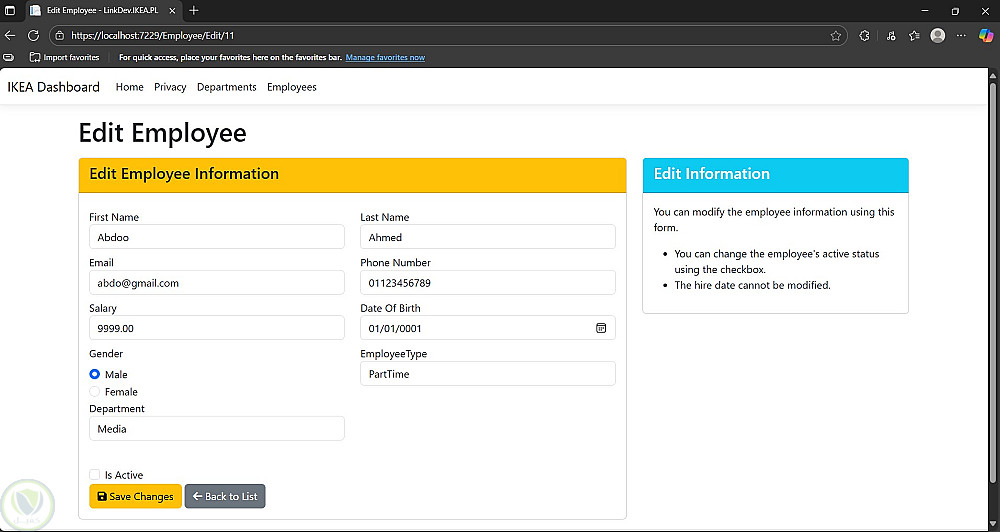
Task: Focus the Last Name field
Action: [x=488, y=237]
